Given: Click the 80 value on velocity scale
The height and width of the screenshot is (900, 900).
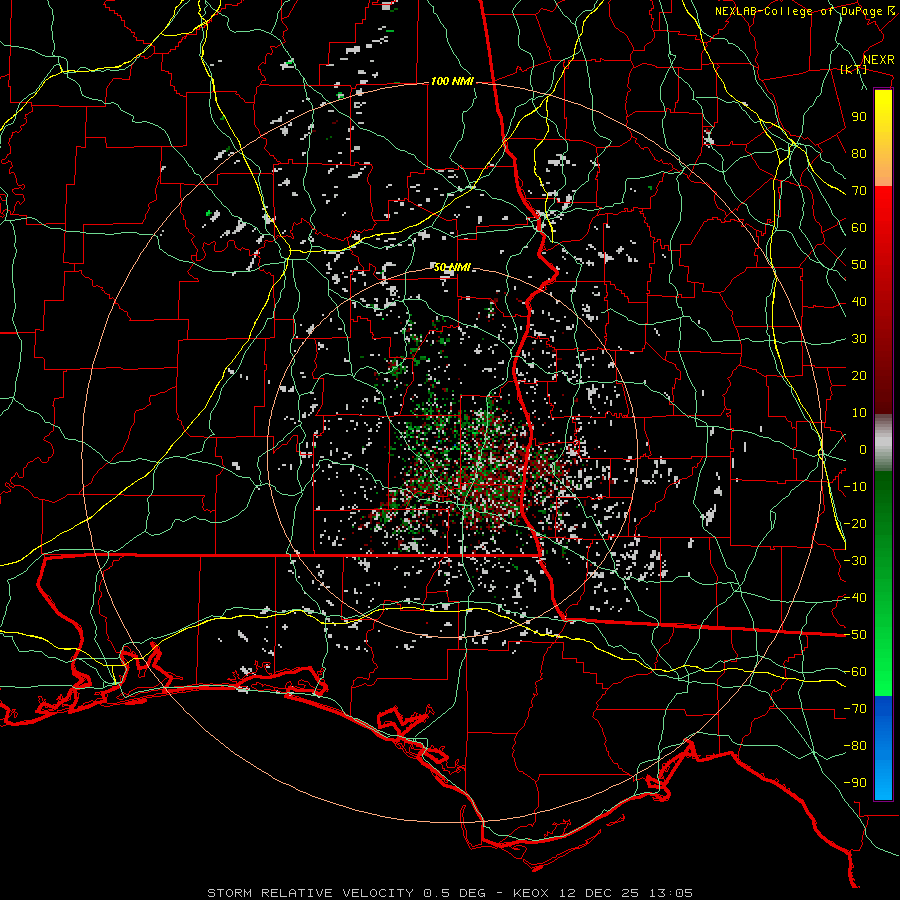Looking at the screenshot, I should coord(859,154).
